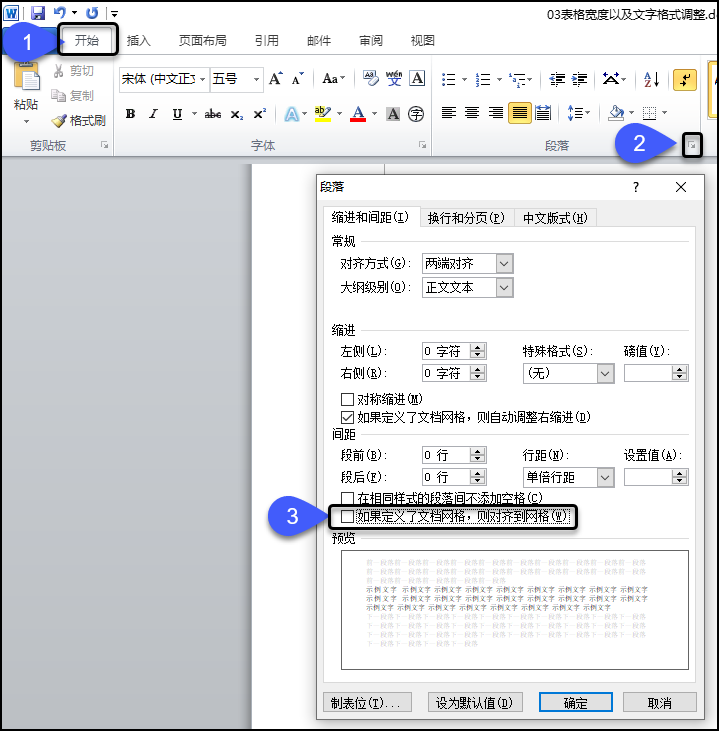Open the 特殊格式 special indent dropdown
This screenshot has height=731, width=719.
point(568,373)
